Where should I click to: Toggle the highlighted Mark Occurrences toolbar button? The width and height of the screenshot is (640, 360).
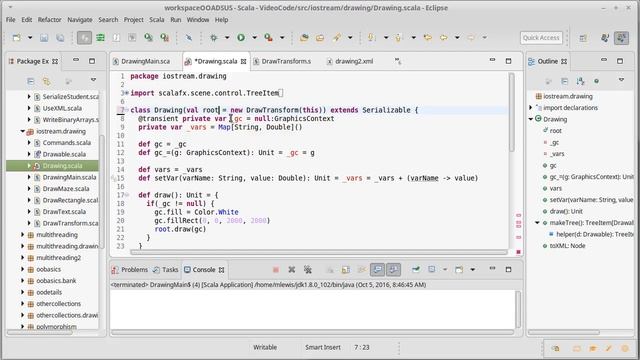pos(84,38)
